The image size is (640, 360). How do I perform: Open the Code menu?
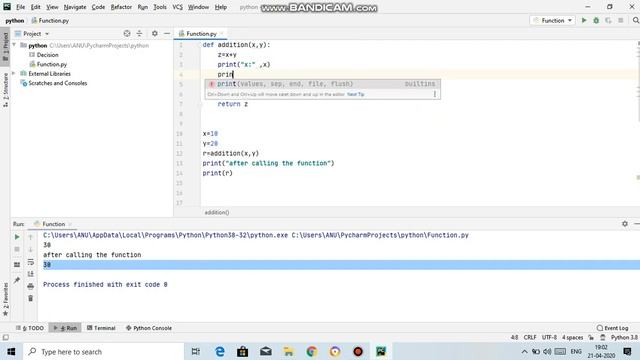98,7
